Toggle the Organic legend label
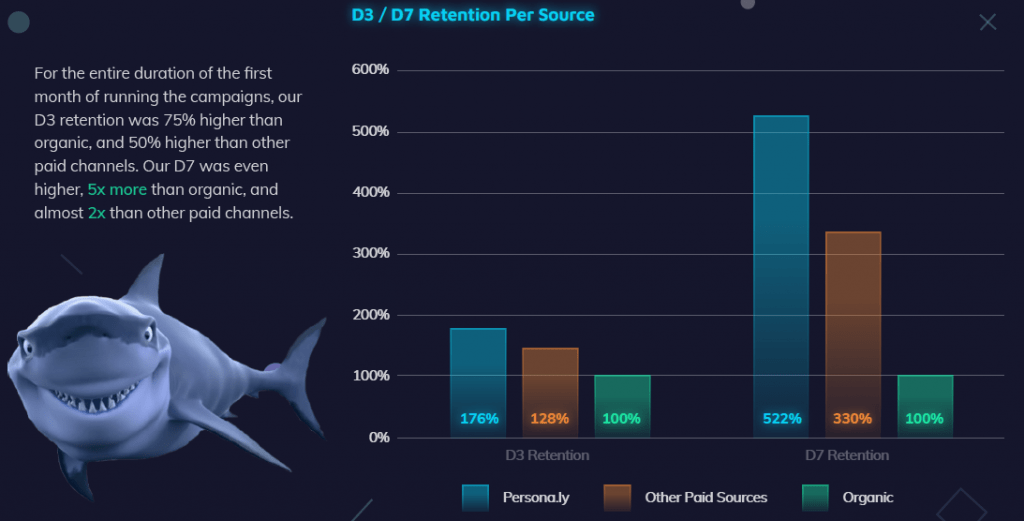 tap(867, 497)
